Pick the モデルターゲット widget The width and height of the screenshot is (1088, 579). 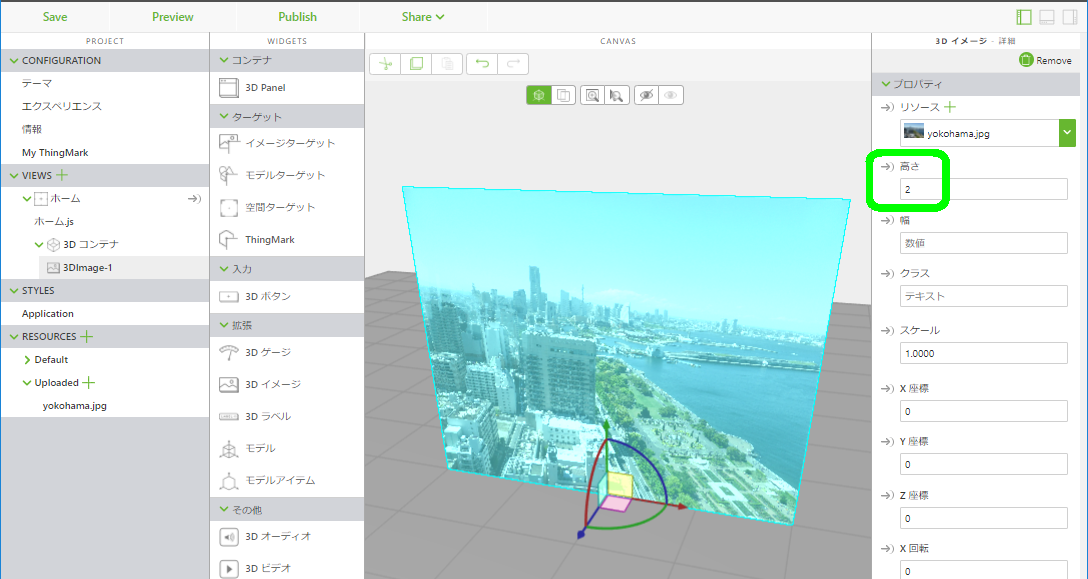(287, 175)
